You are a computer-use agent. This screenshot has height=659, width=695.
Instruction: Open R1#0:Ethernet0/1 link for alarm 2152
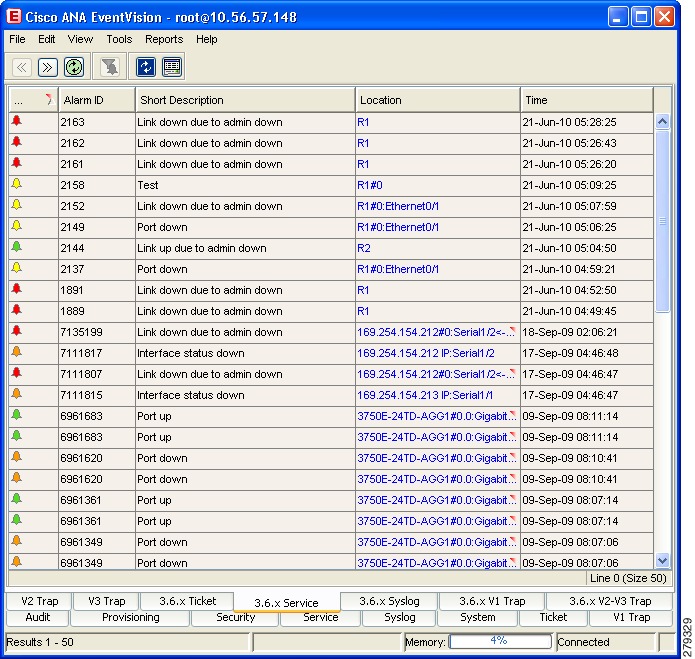click(398, 206)
